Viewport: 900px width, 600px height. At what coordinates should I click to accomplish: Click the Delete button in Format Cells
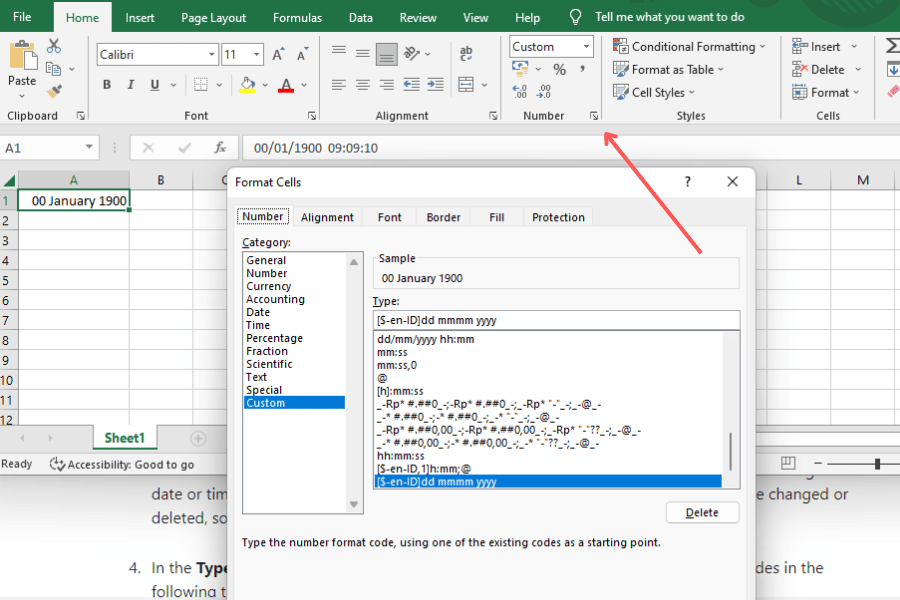click(702, 512)
